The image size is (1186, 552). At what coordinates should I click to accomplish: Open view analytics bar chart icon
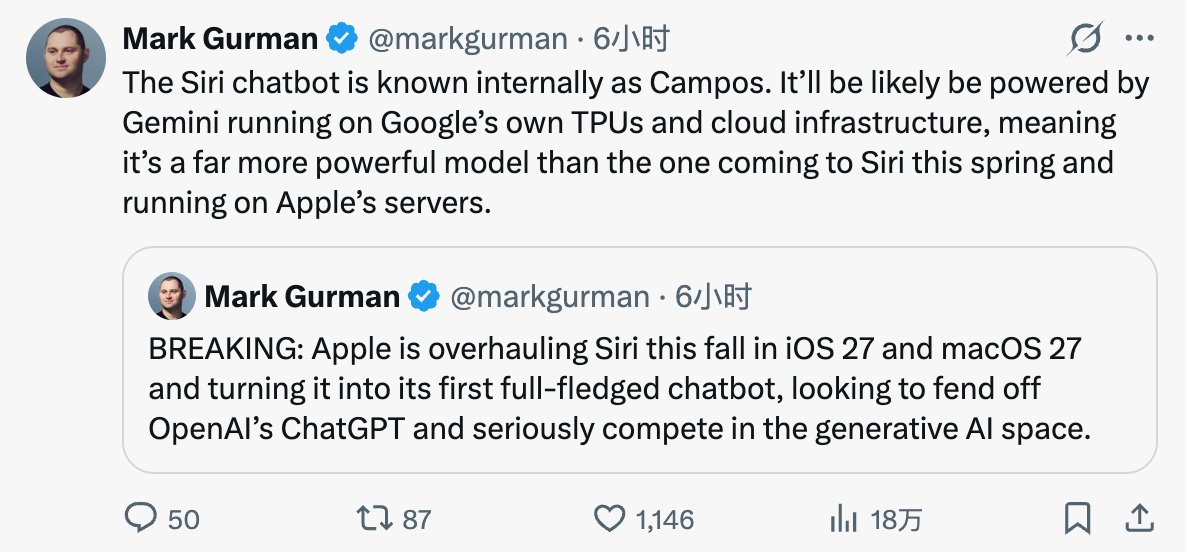[x=845, y=518]
